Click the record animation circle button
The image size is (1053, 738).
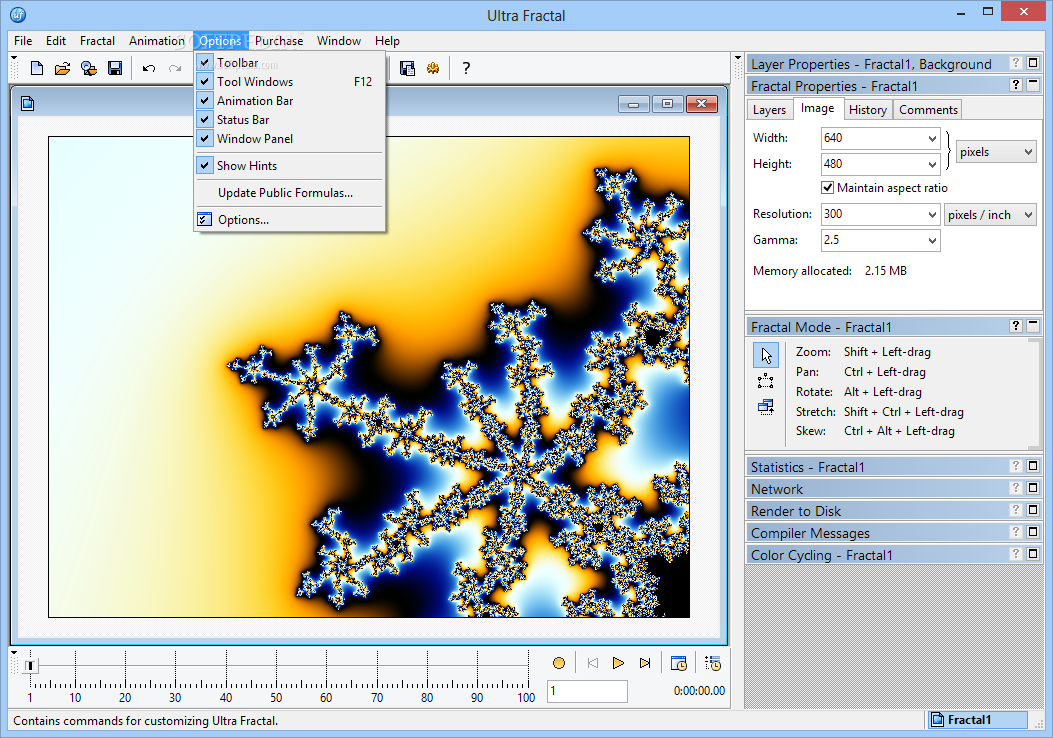pyautogui.click(x=559, y=663)
